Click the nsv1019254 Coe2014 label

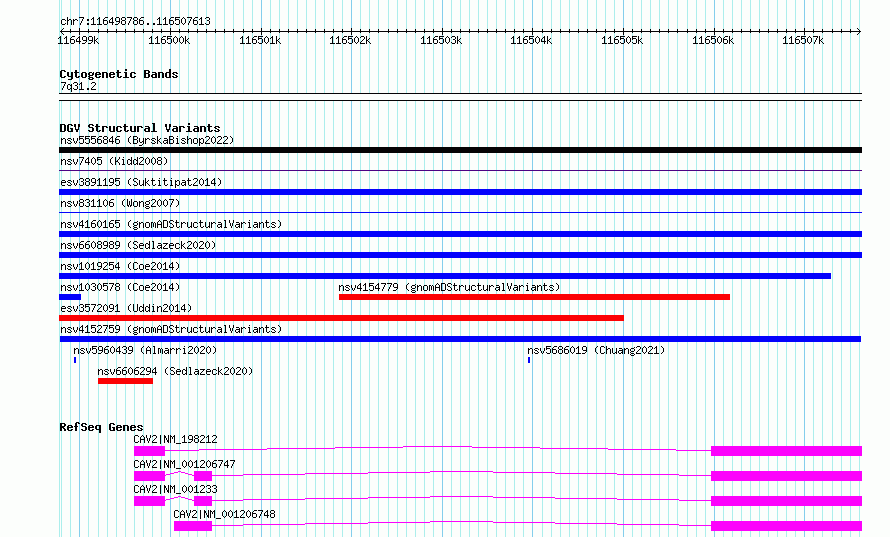click(120, 266)
